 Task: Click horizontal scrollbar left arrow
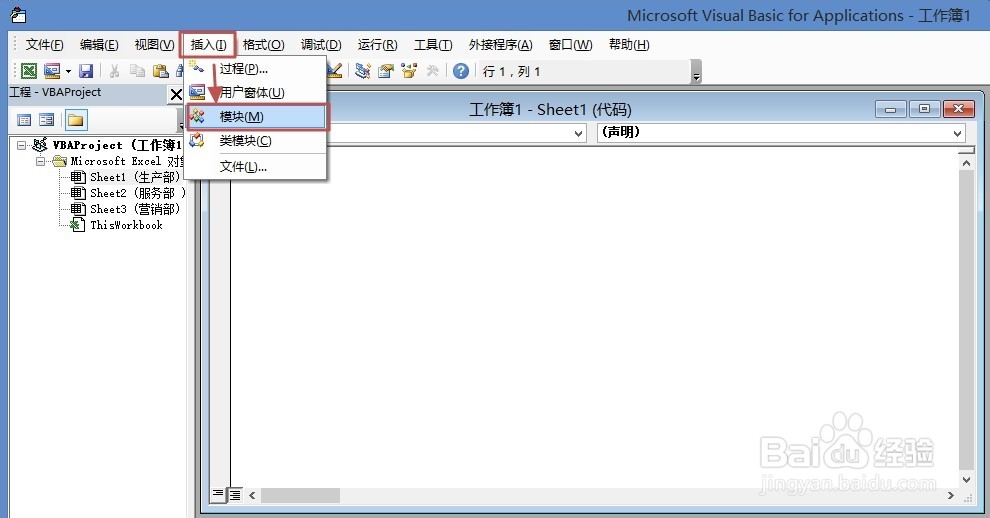pos(252,496)
